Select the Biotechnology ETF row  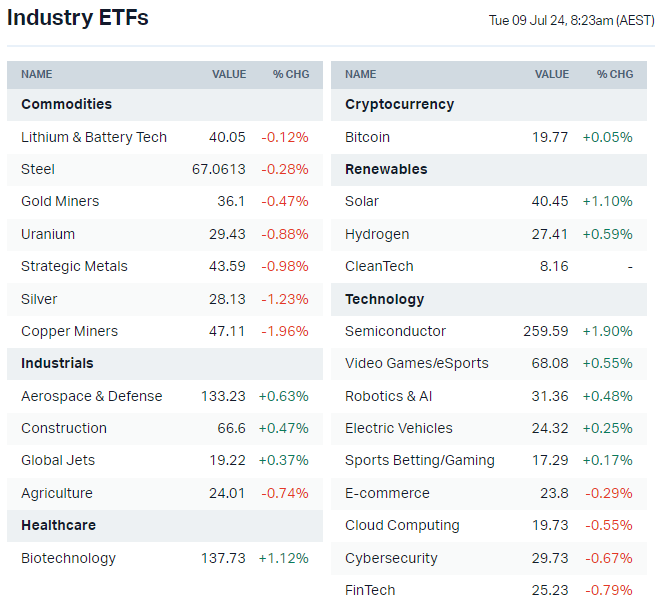click(x=68, y=558)
